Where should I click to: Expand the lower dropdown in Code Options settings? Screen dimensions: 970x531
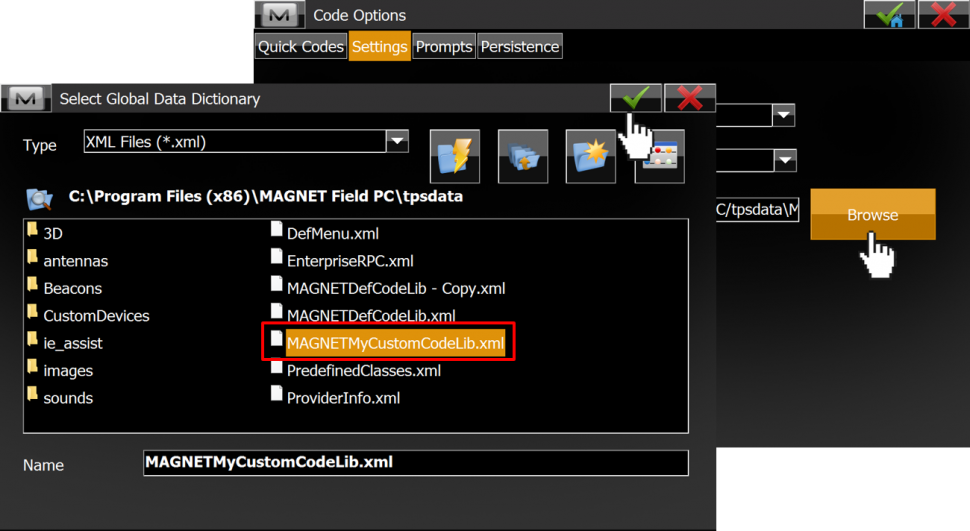click(x=783, y=160)
